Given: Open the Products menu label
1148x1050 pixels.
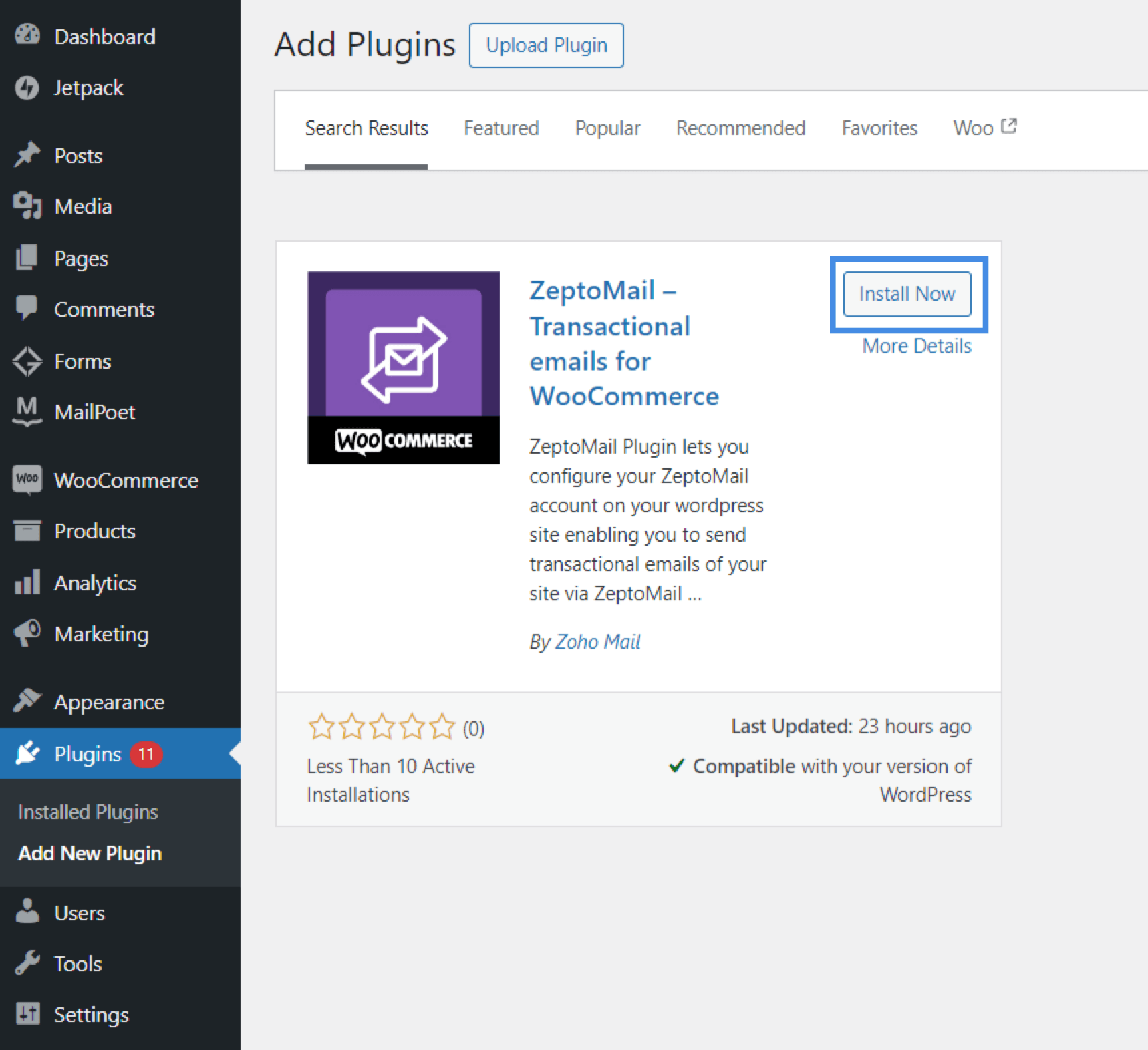Looking at the screenshot, I should [x=95, y=531].
